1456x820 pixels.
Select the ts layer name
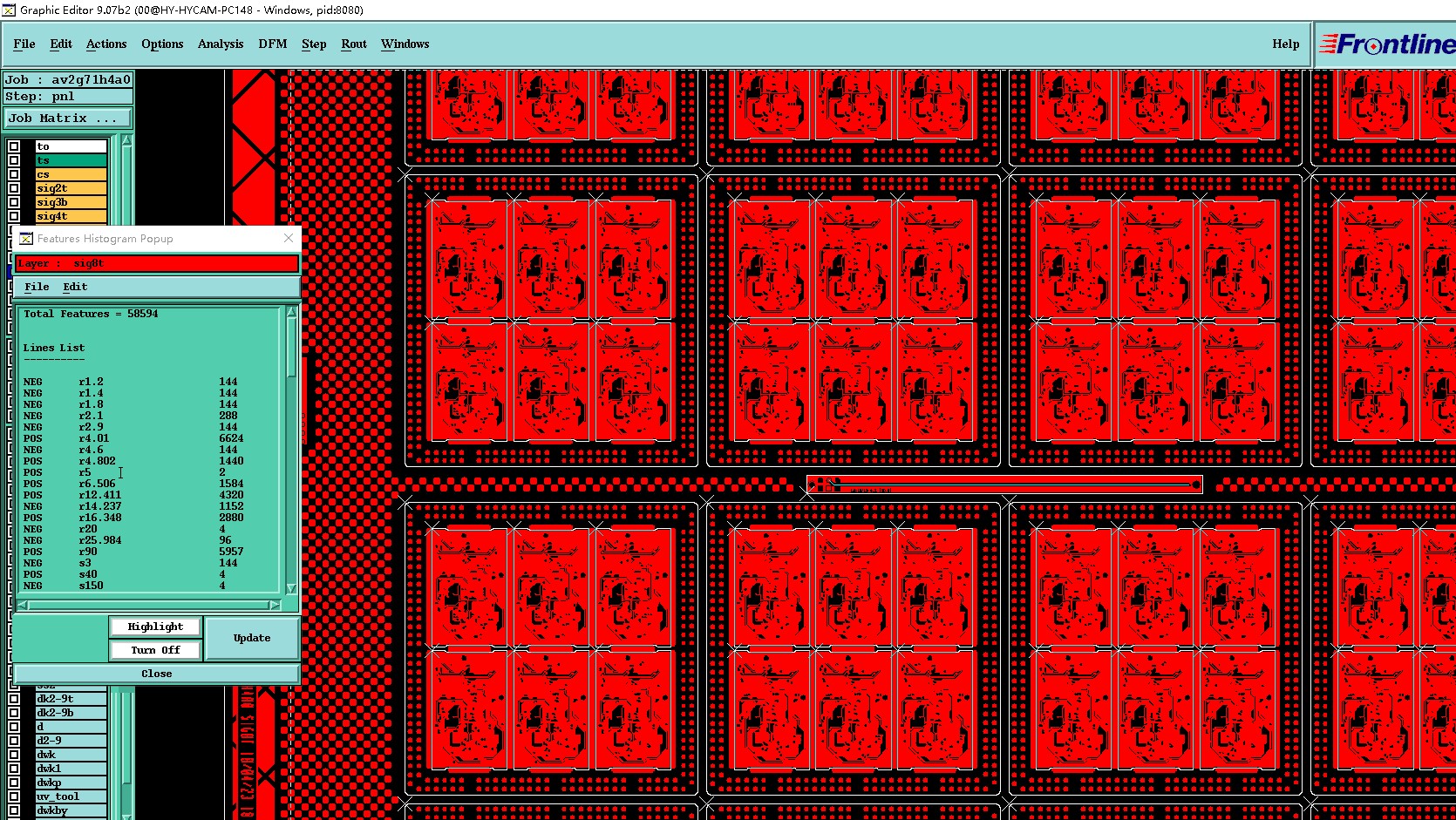71,160
